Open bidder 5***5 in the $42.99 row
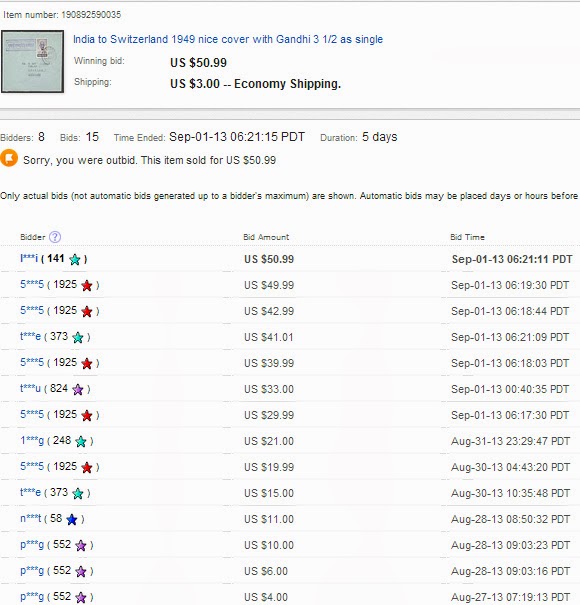The image size is (580, 605). [x=32, y=310]
